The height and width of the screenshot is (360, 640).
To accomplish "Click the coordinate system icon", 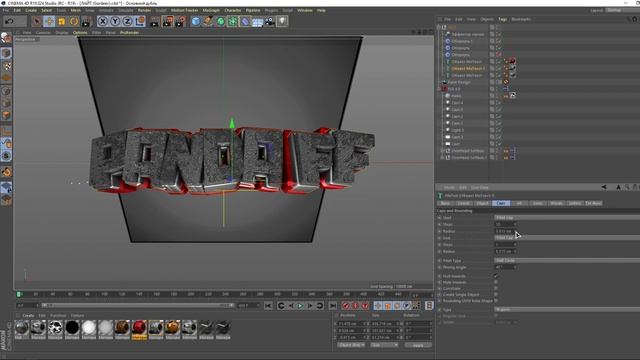I will [x=140, y=21].
